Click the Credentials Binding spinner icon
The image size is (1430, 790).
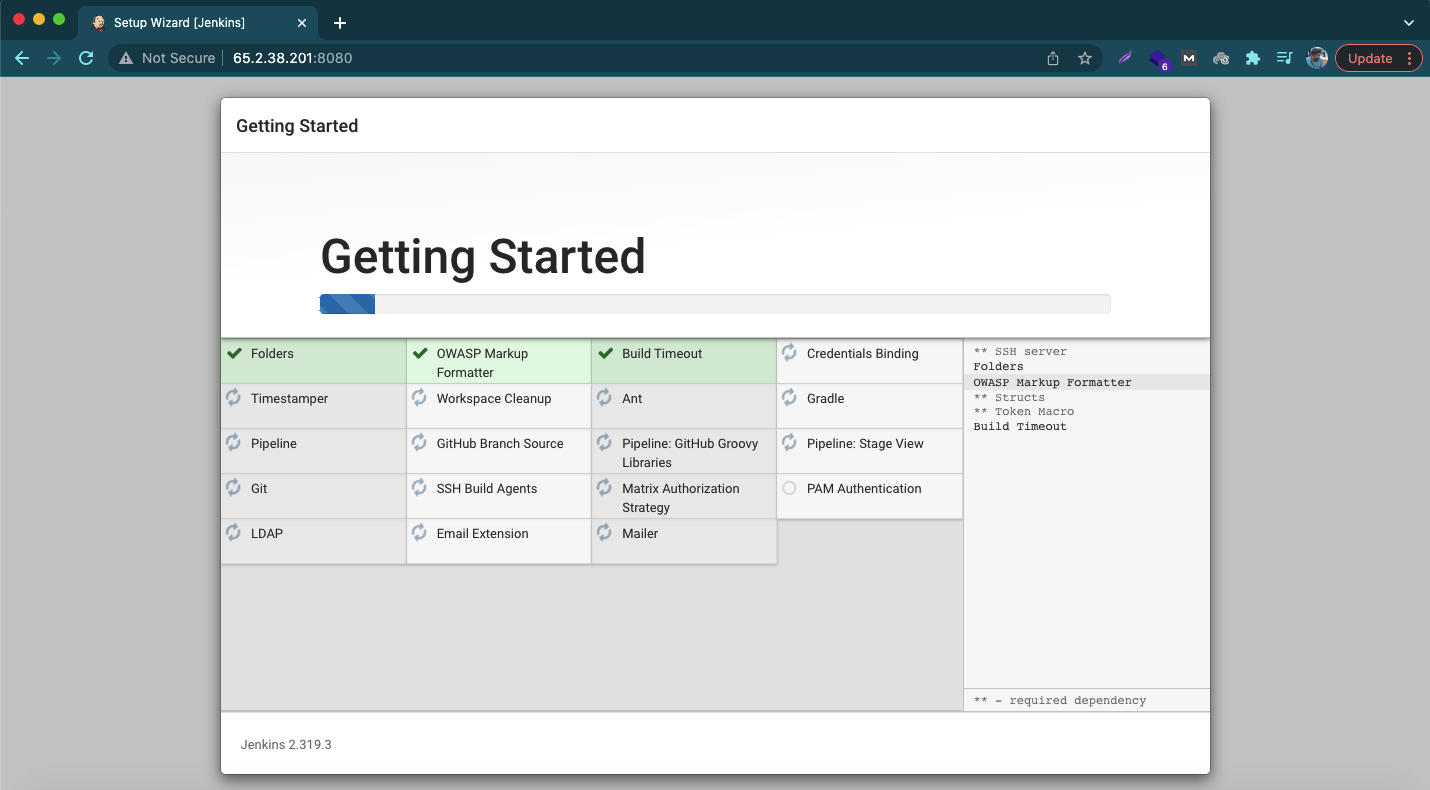pyautogui.click(x=789, y=353)
